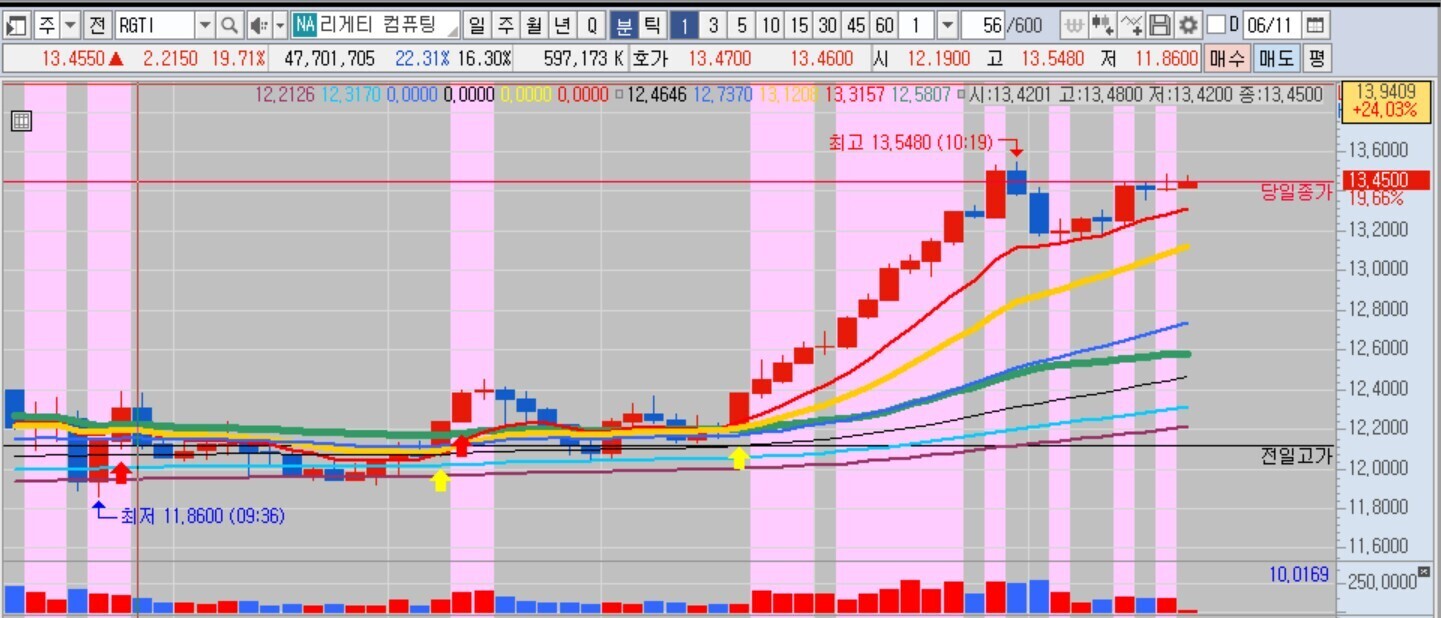1441x618 pixels.
Task: Select the 틱 (tick) chart mode
Action: [x=651, y=24]
